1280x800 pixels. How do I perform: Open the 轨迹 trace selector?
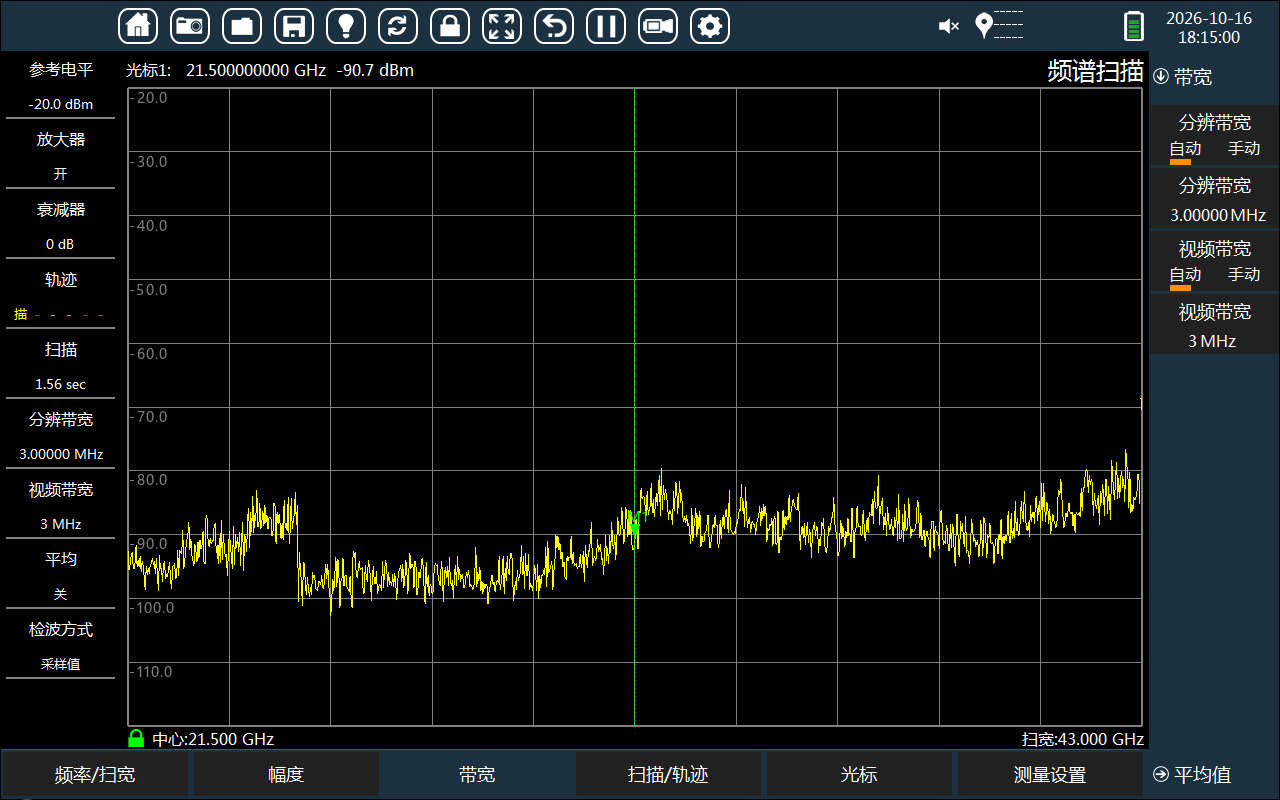pyautogui.click(x=60, y=296)
